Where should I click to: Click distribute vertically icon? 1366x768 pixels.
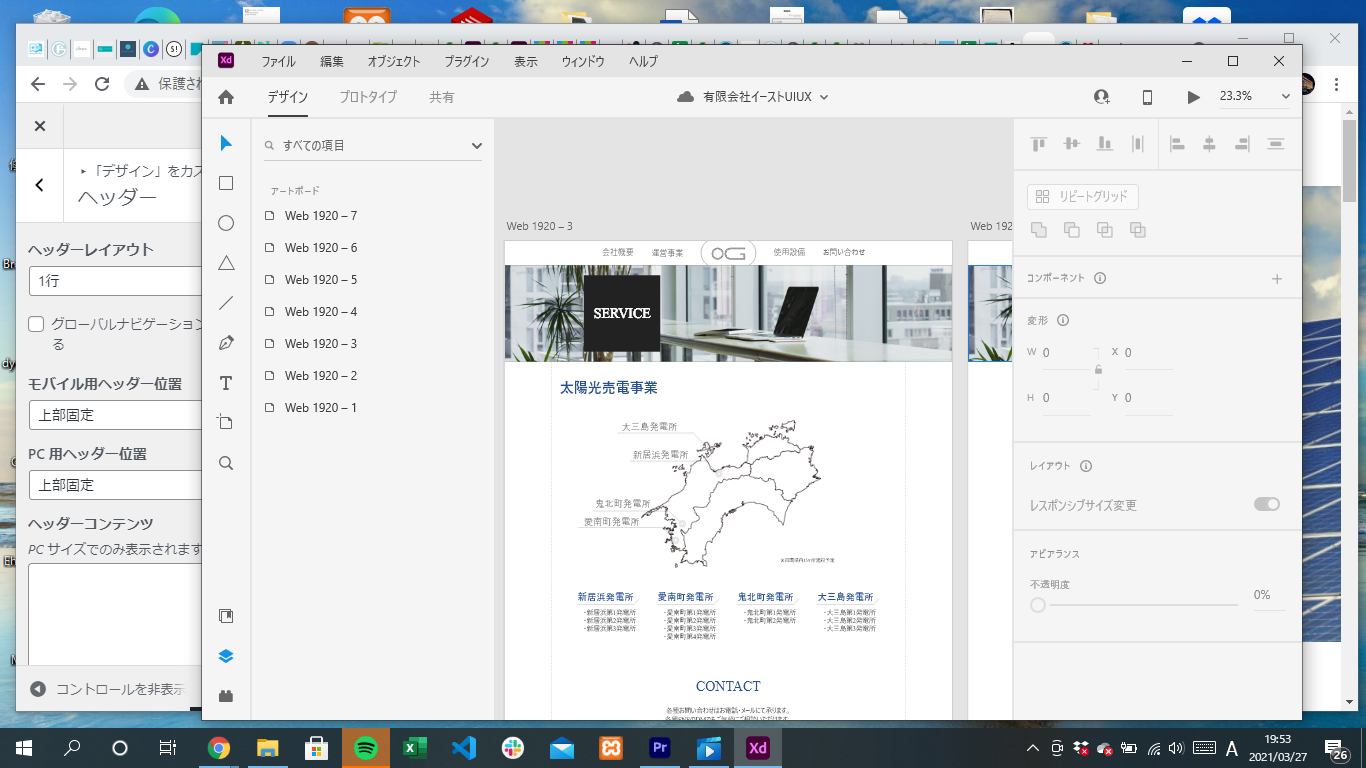tap(1275, 144)
